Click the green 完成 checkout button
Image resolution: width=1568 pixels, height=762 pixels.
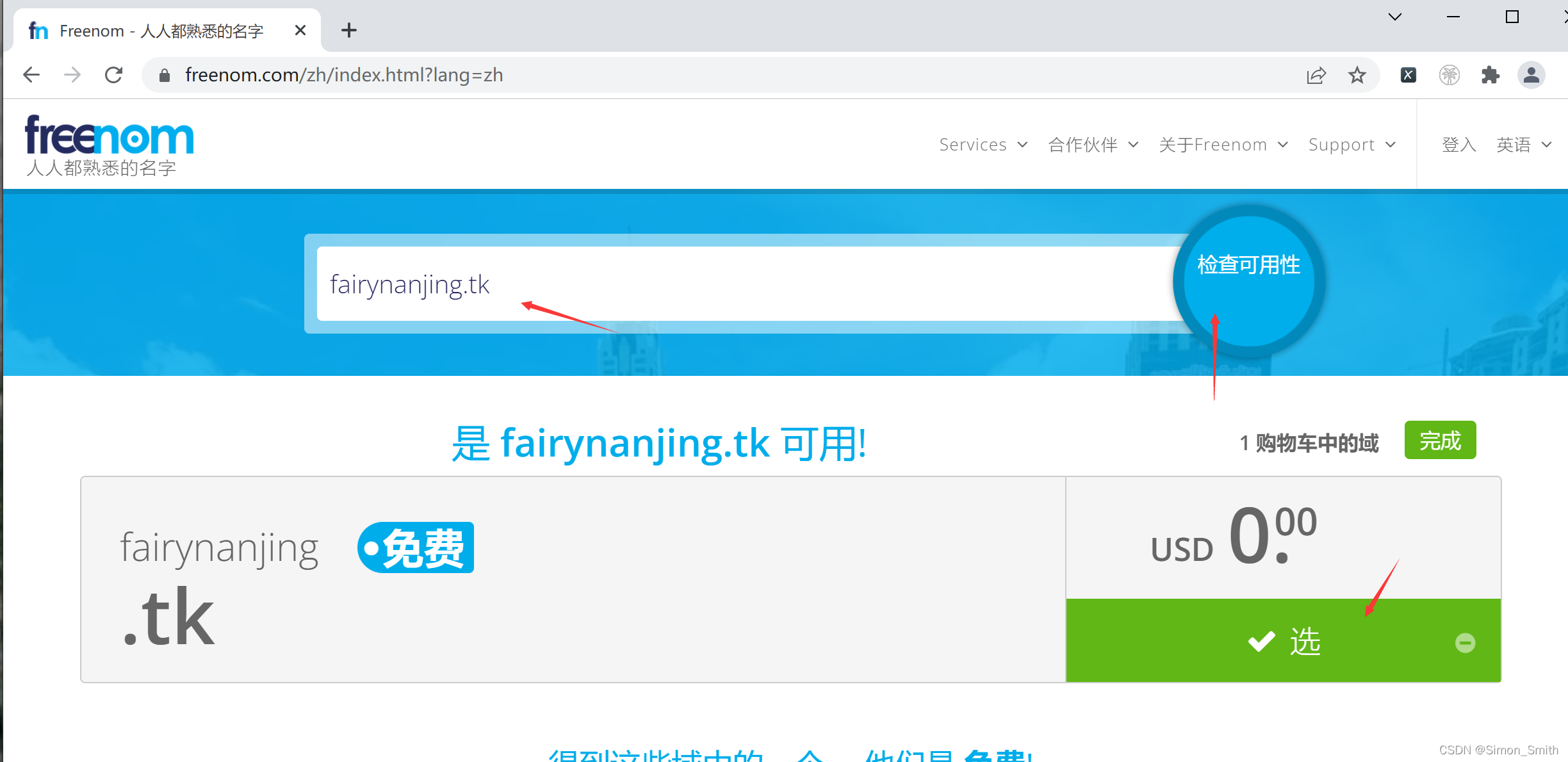[1440, 441]
